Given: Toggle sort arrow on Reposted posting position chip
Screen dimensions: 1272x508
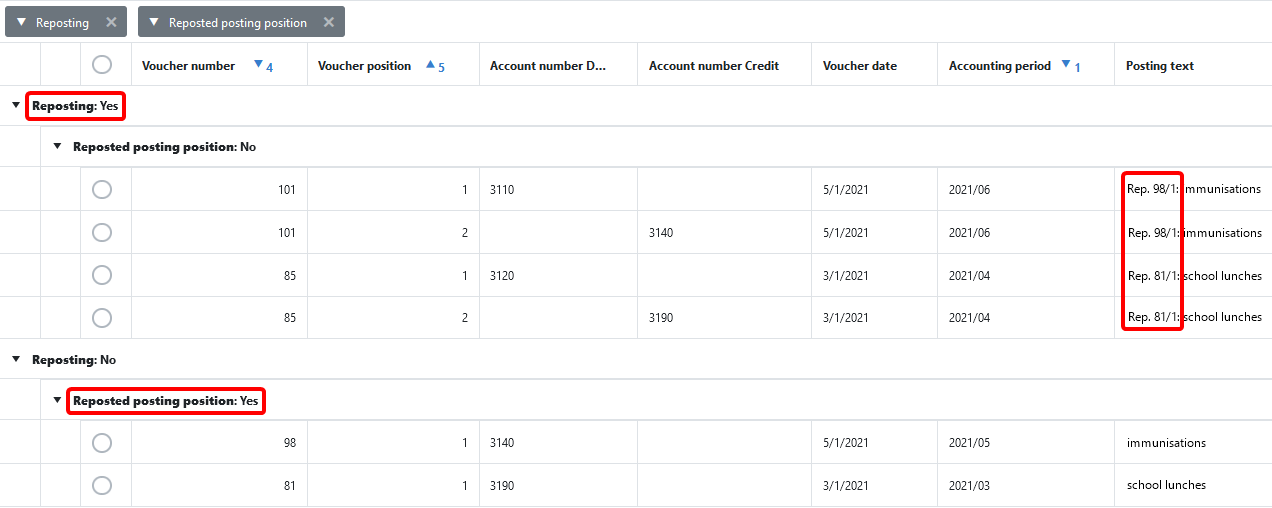Looking at the screenshot, I should point(154,22).
